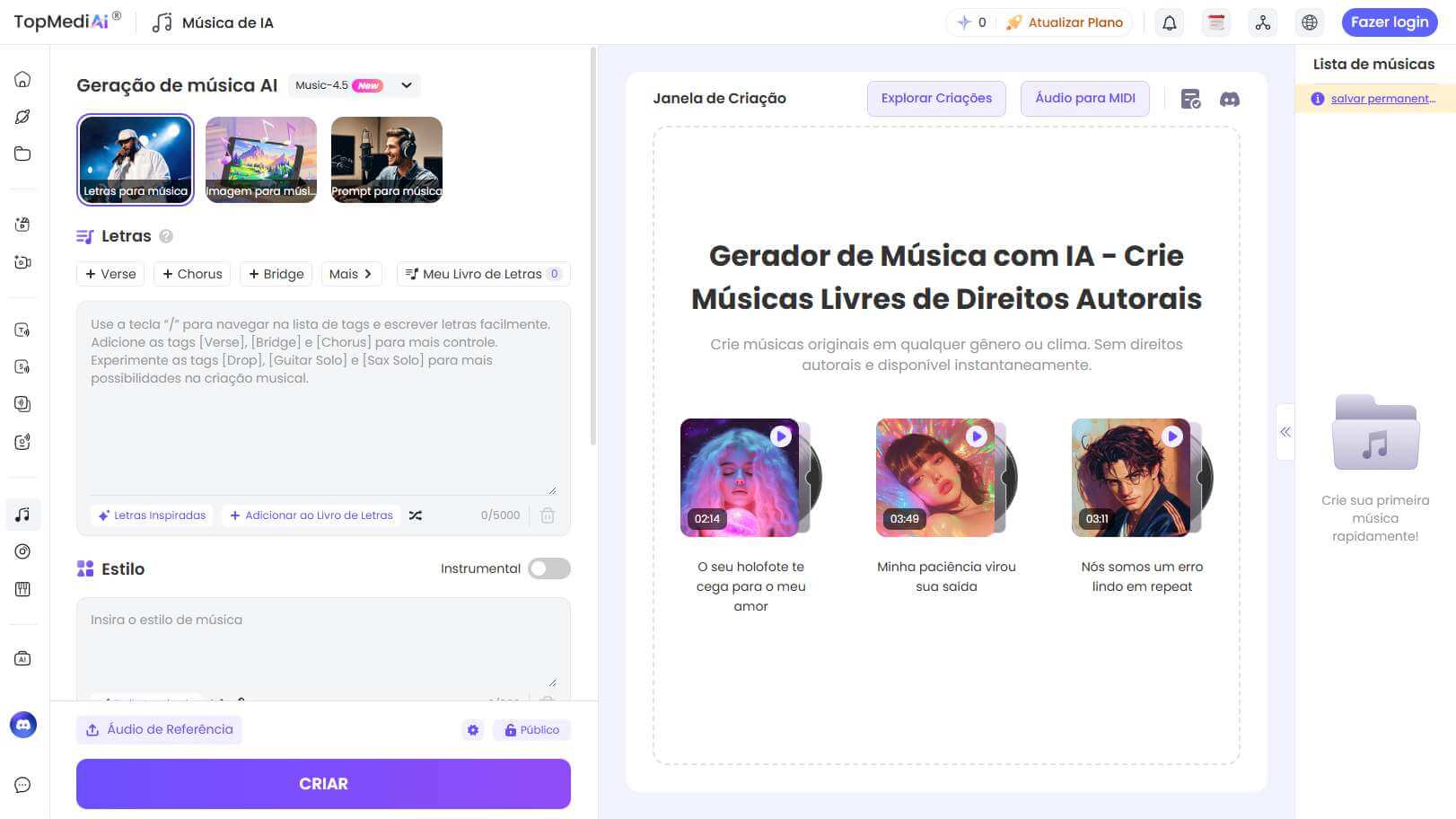Collapse the Lista de músicas panel
The height and width of the screenshot is (819, 1456).
tap(1285, 431)
